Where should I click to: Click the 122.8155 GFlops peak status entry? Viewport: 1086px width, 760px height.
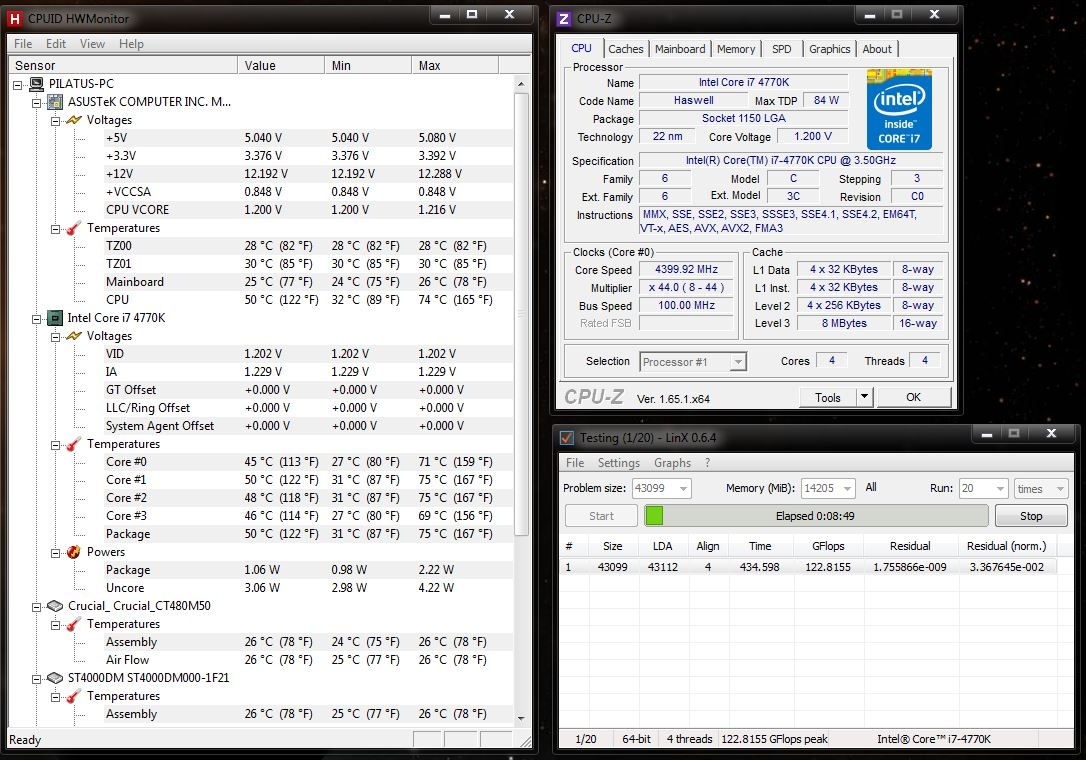(774, 739)
